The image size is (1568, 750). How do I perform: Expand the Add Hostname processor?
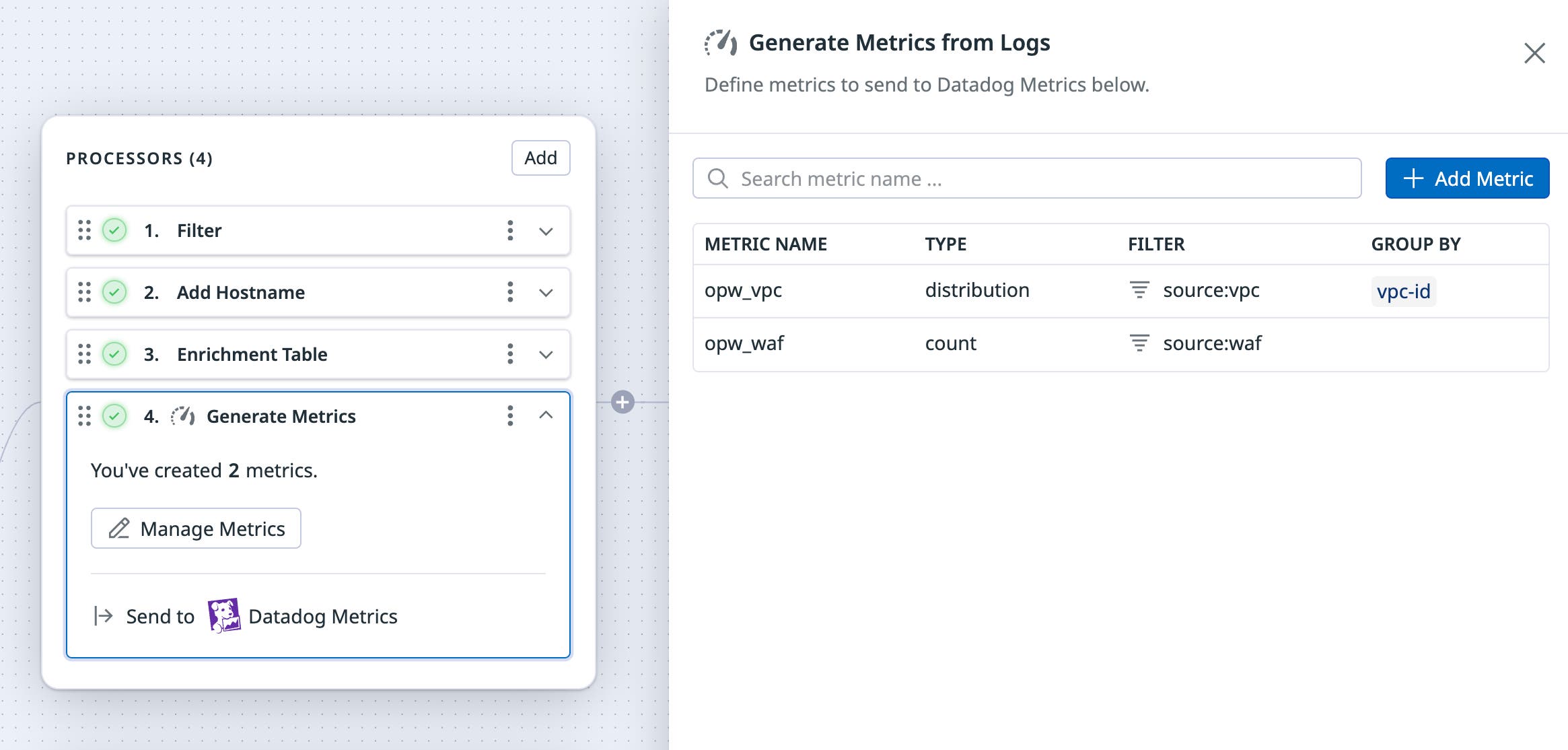pos(545,292)
